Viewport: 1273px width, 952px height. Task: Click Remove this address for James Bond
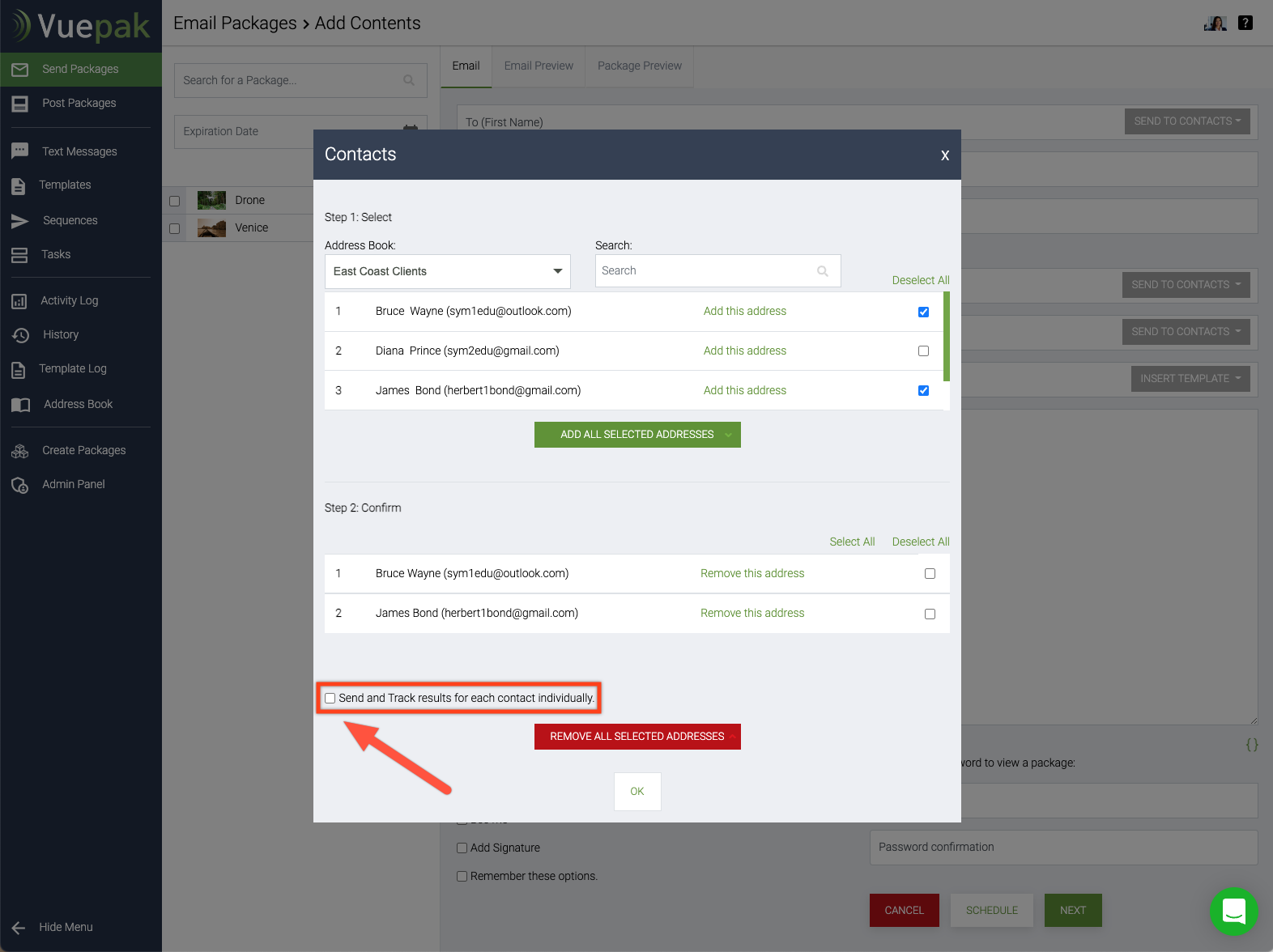click(x=752, y=614)
